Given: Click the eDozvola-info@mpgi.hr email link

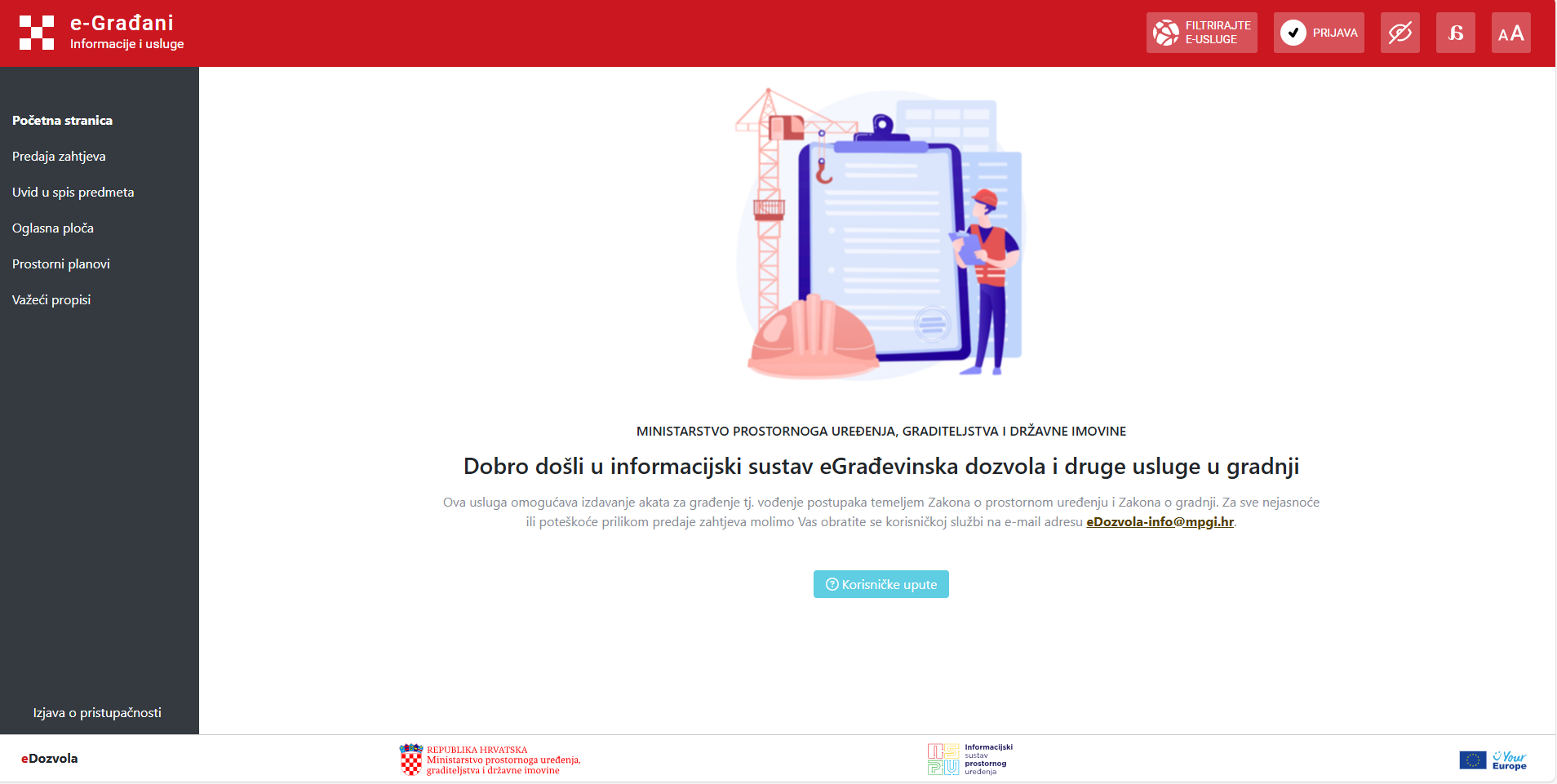Looking at the screenshot, I should coord(1160,522).
